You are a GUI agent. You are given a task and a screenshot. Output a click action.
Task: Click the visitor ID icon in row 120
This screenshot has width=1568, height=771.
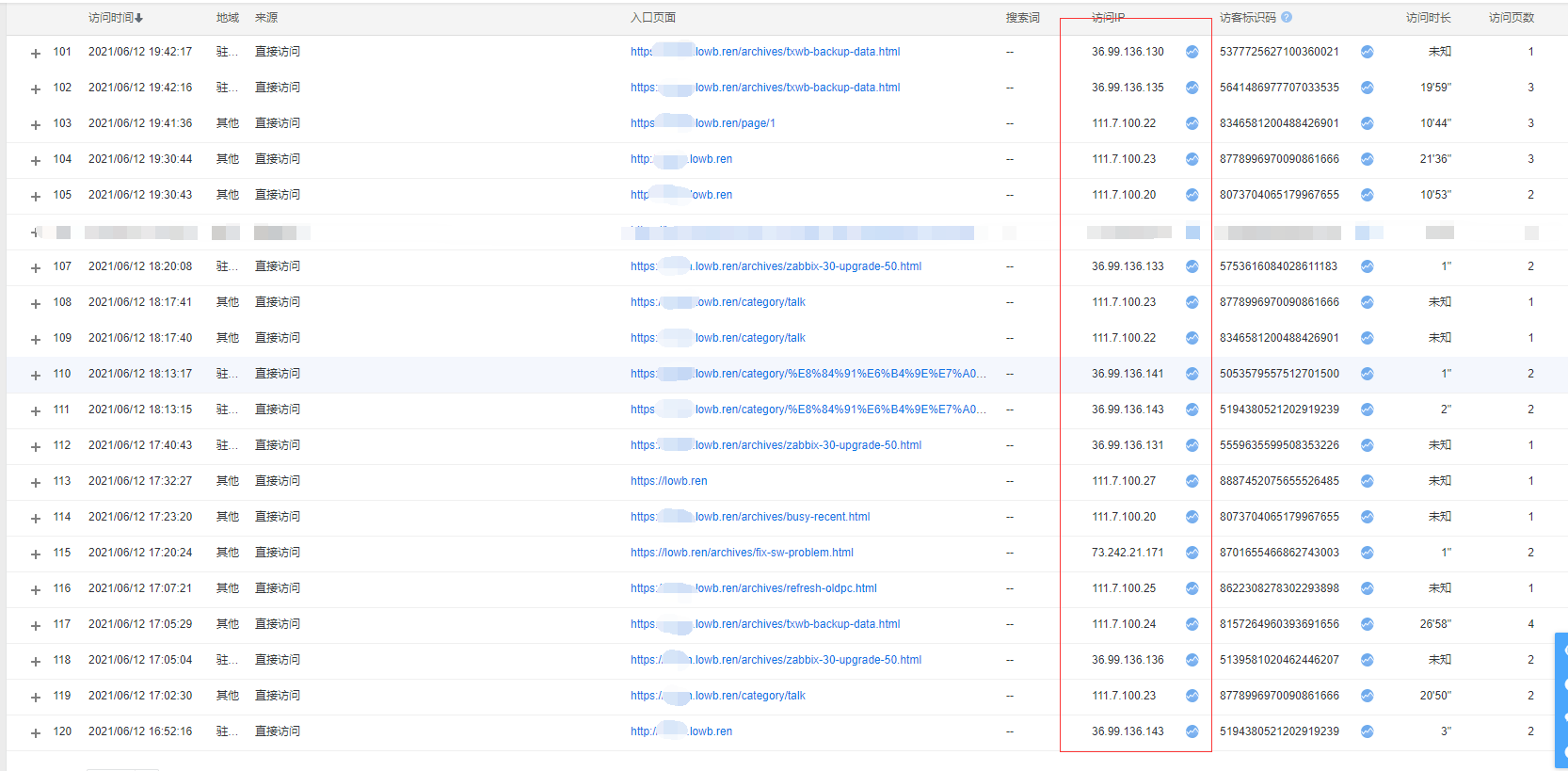click(1367, 731)
